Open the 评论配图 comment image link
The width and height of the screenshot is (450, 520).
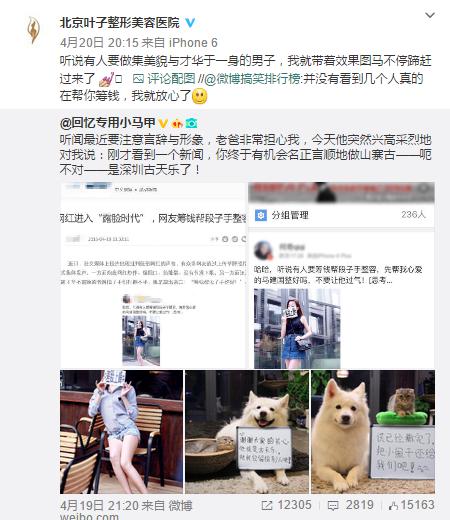[x=171, y=79]
